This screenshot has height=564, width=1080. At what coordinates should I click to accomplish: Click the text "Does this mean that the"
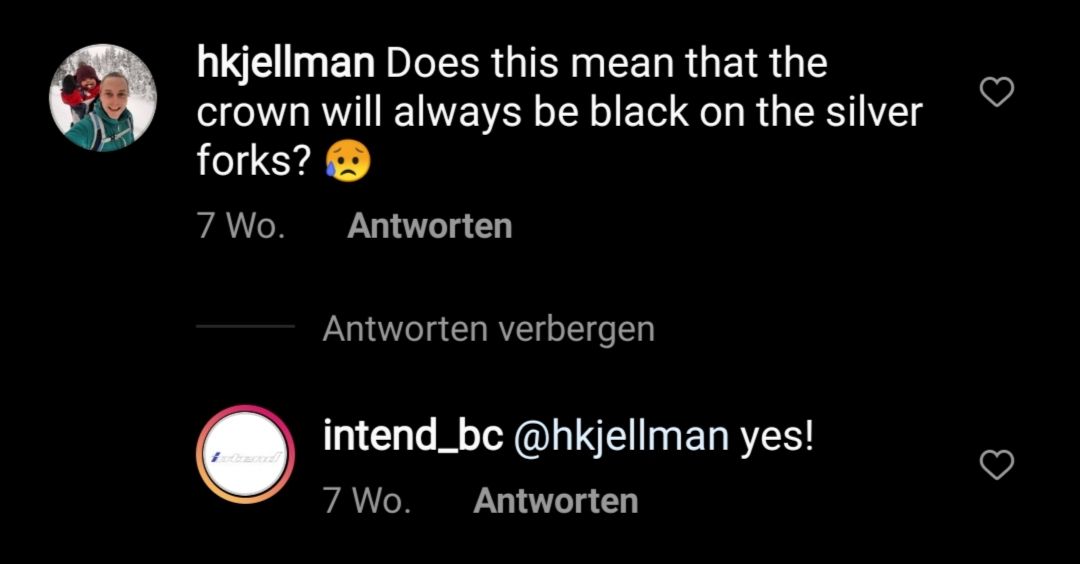[607, 64]
